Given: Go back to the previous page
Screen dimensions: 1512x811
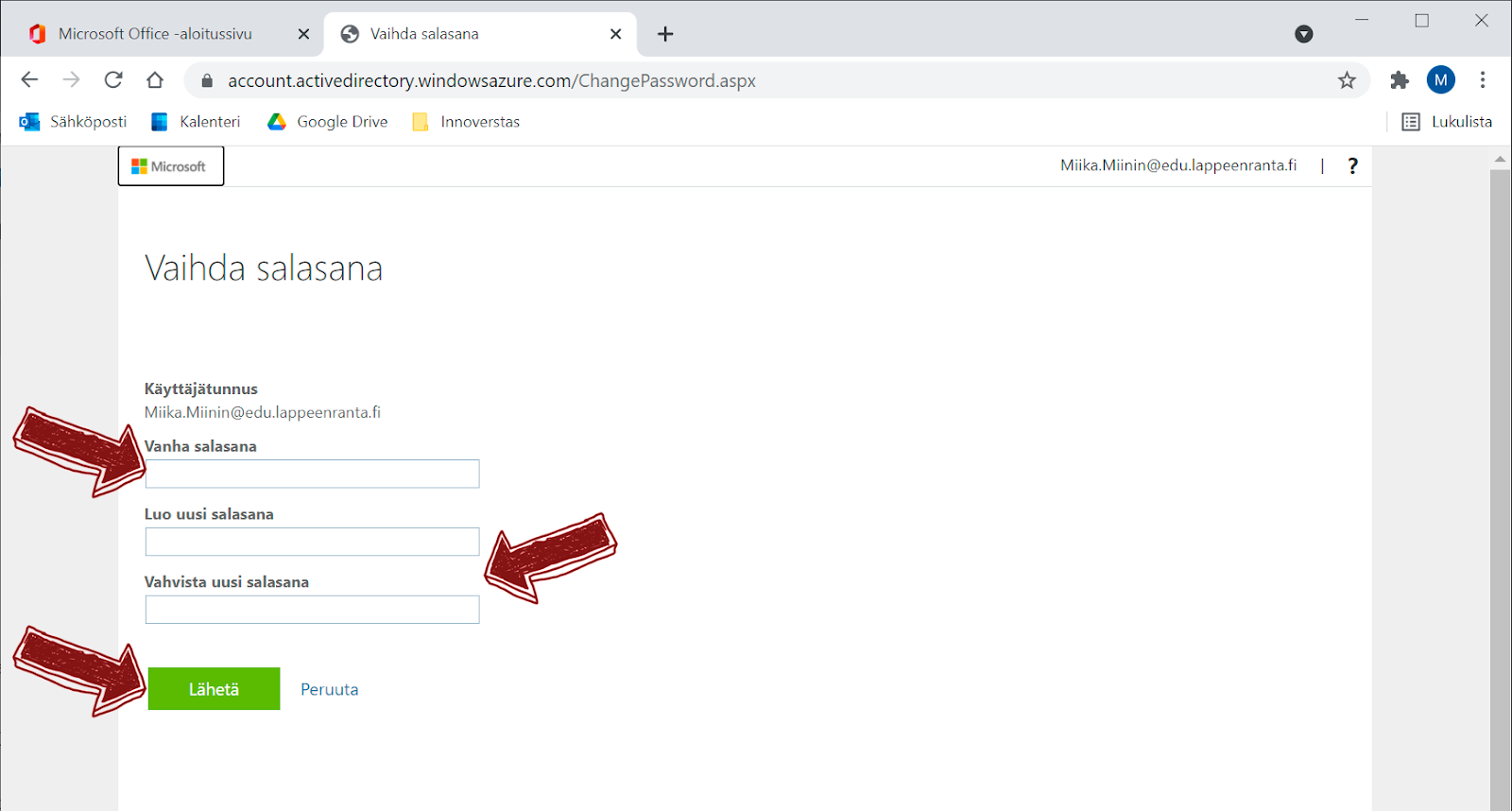Looking at the screenshot, I should 29,80.
